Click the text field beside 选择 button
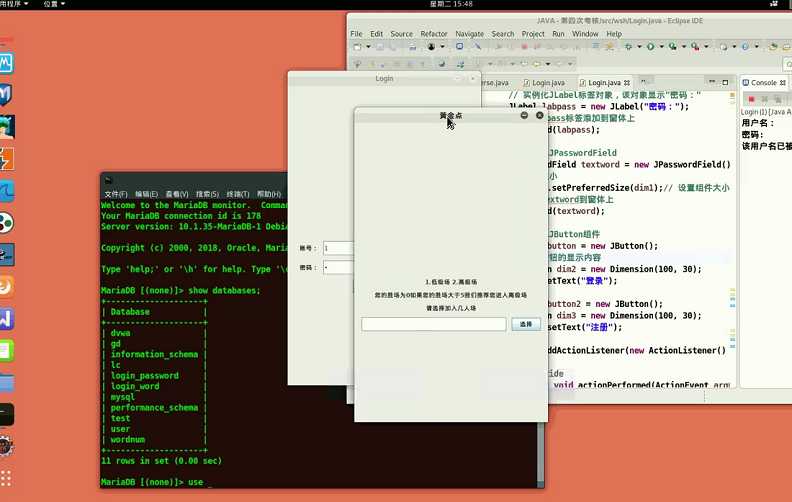 pyautogui.click(x=433, y=324)
